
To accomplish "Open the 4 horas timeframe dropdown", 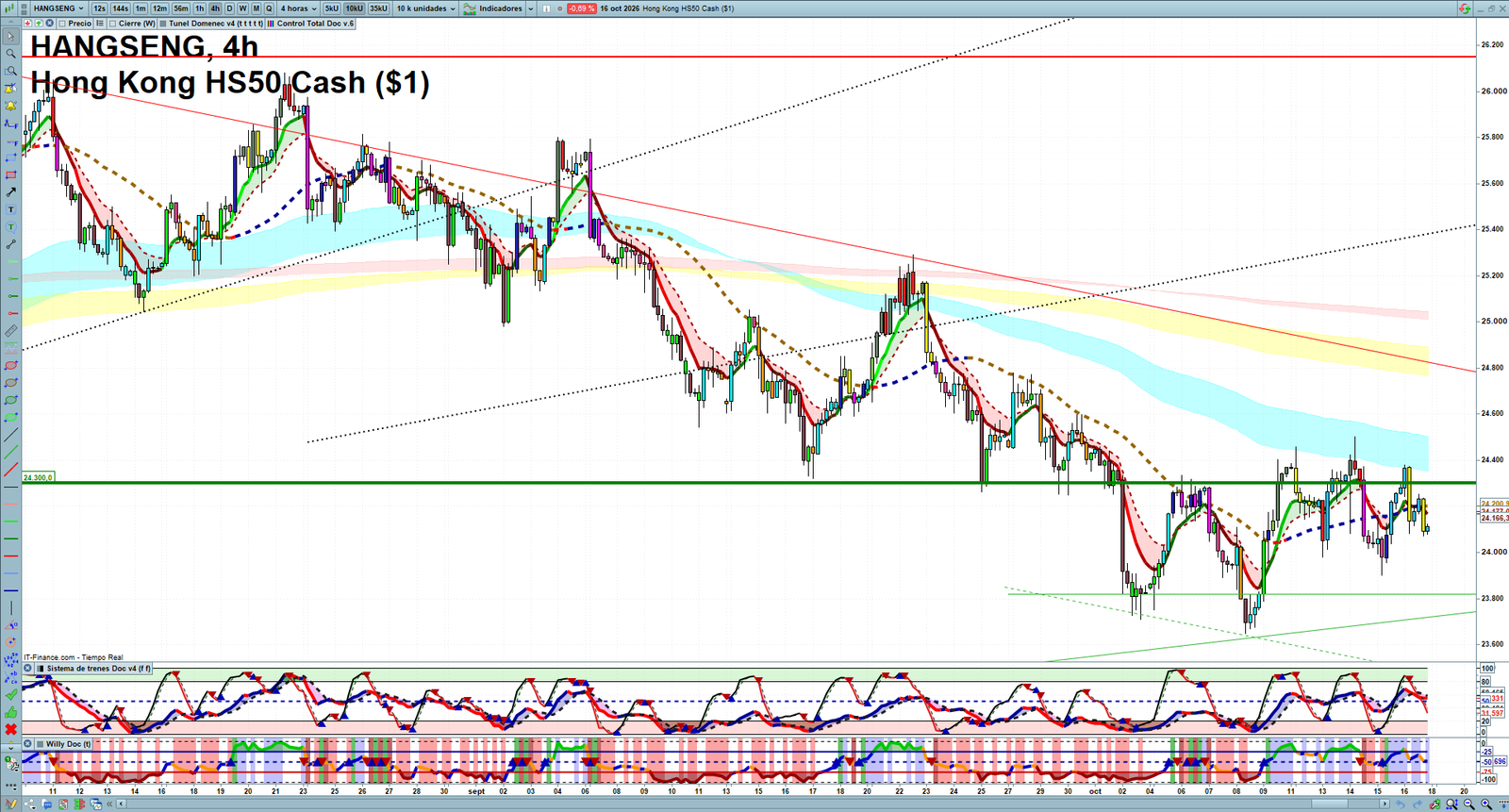I will (x=298, y=8).
